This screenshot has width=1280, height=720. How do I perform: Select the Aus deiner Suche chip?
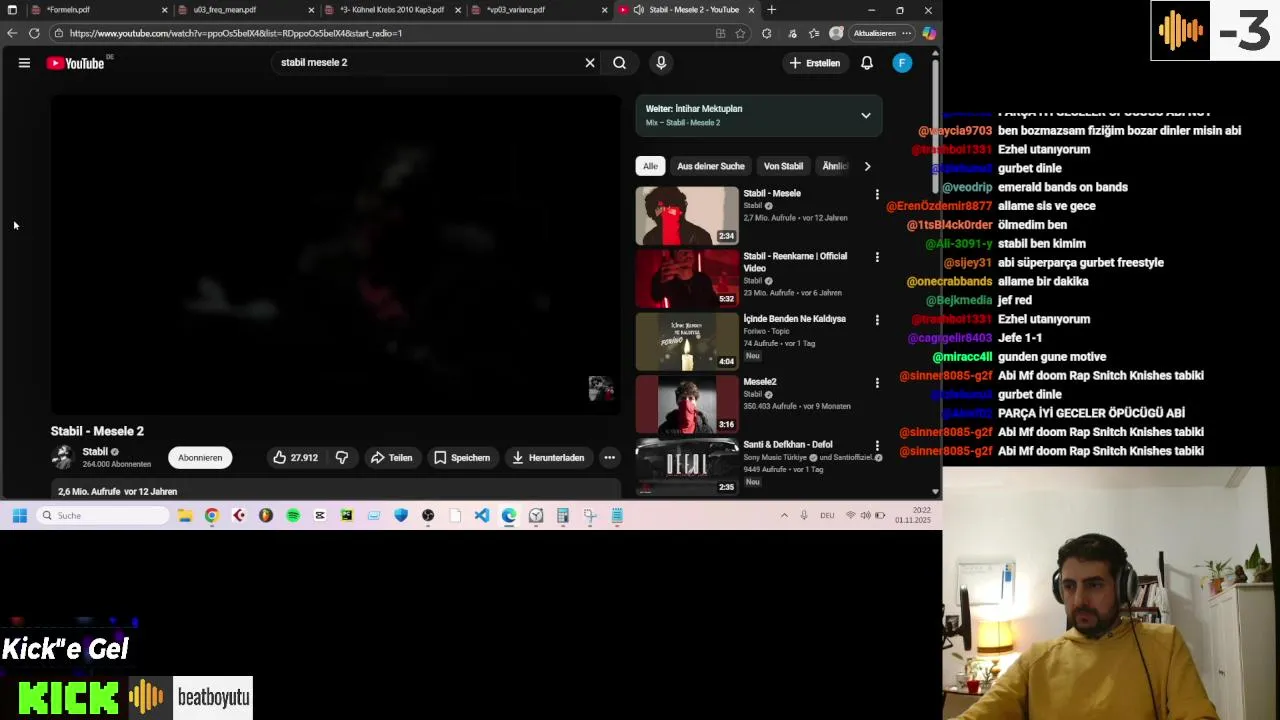710,166
